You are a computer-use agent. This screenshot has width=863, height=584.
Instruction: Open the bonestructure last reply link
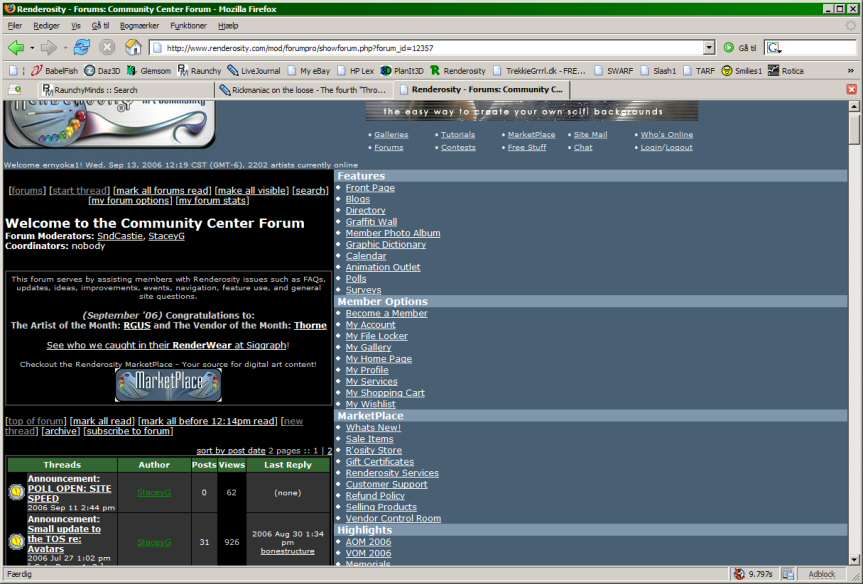287,551
